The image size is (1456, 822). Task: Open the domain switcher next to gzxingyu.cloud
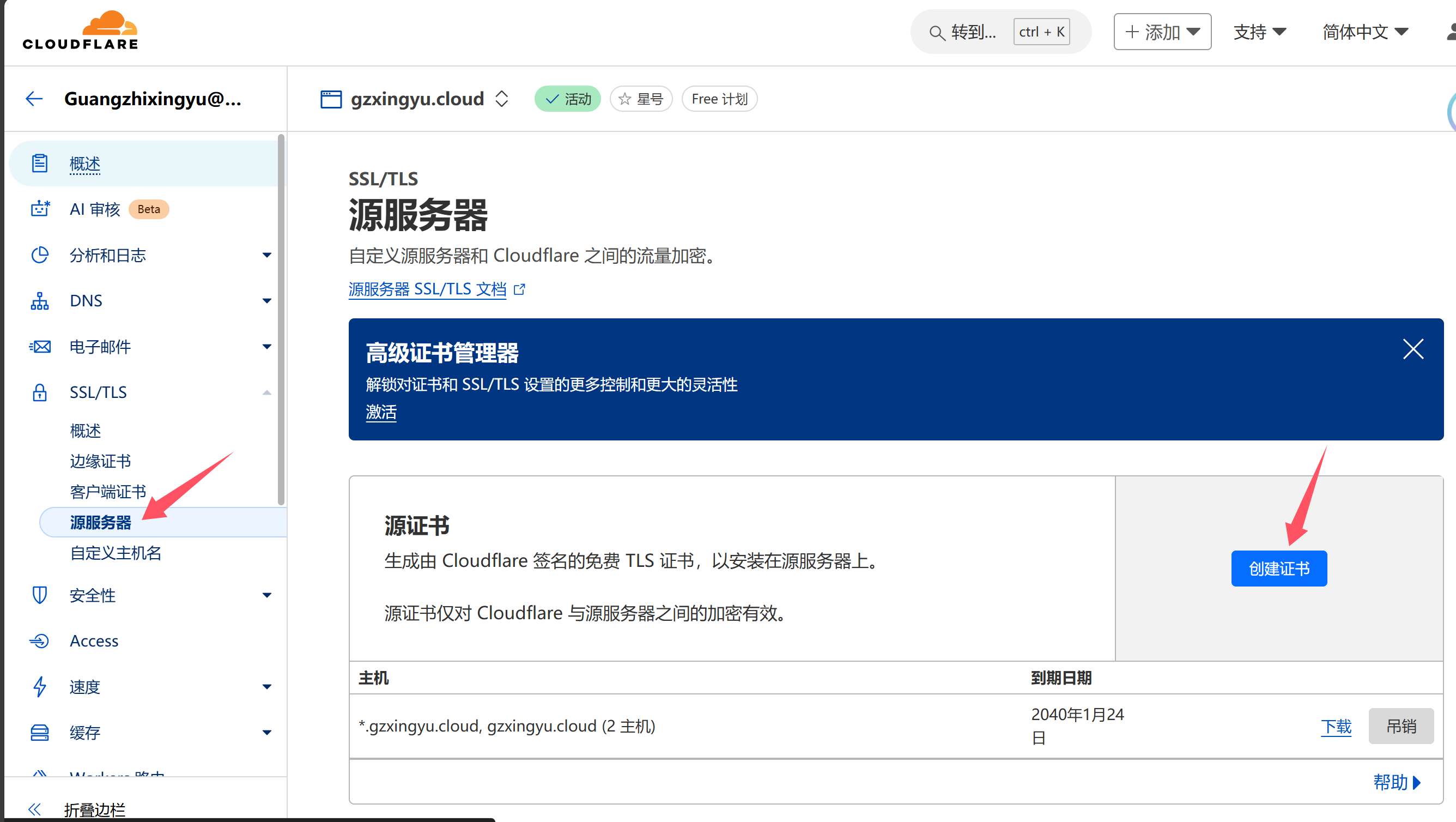point(501,99)
